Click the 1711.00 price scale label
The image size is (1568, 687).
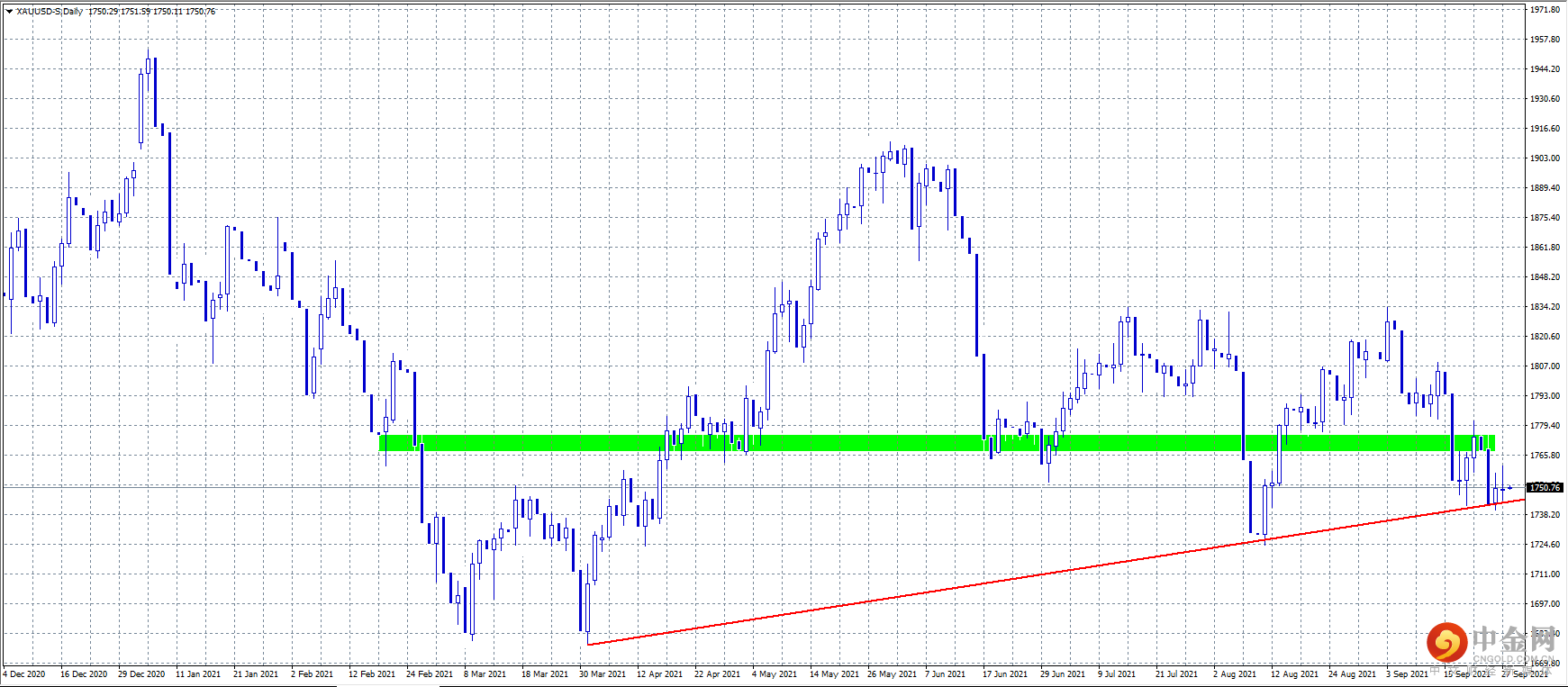[1545, 574]
